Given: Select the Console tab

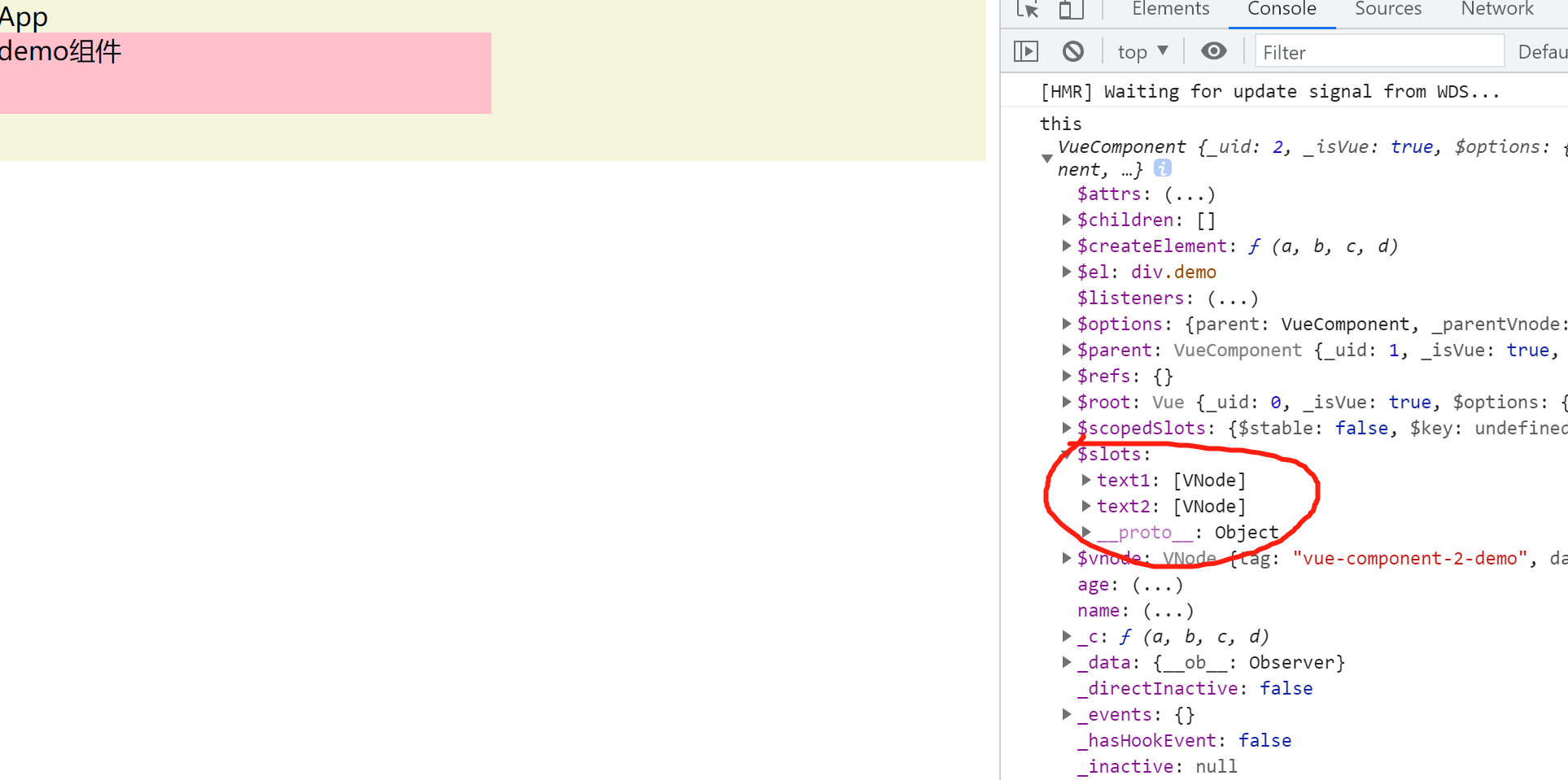Looking at the screenshot, I should (1282, 9).
